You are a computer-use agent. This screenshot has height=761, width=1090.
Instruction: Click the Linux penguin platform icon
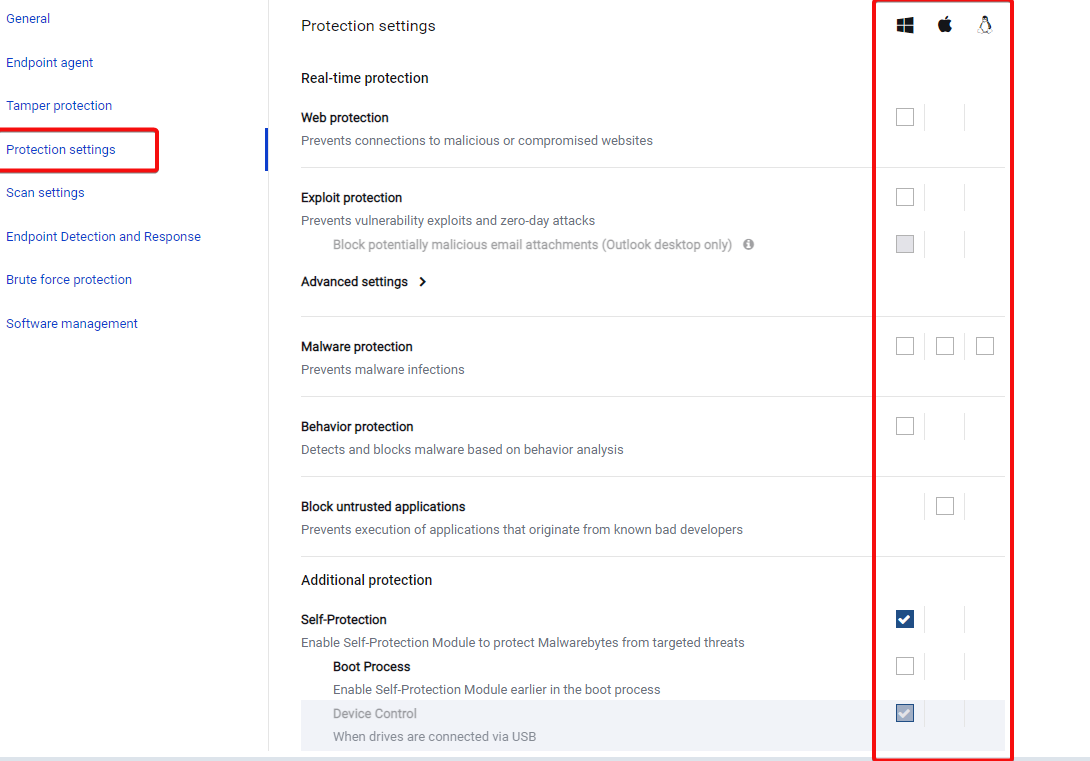(x=985, y=26)
